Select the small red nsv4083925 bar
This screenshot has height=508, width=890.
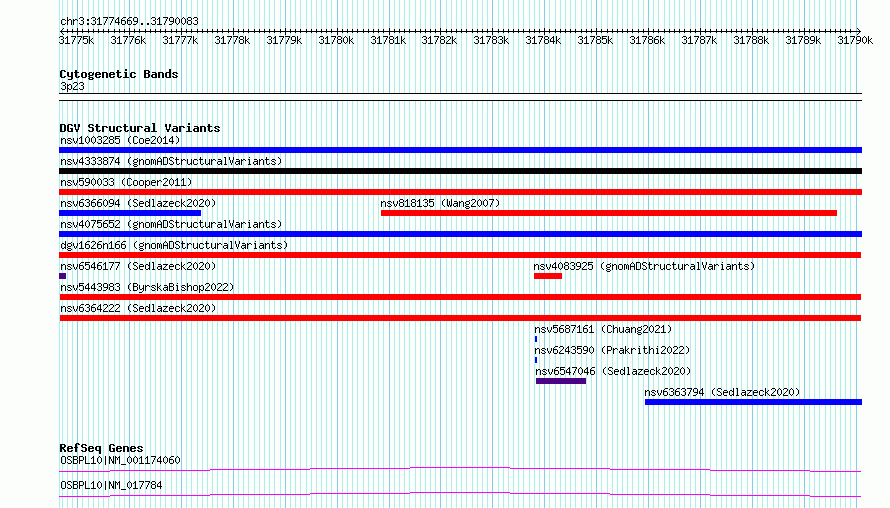click(x=548, y=276)
